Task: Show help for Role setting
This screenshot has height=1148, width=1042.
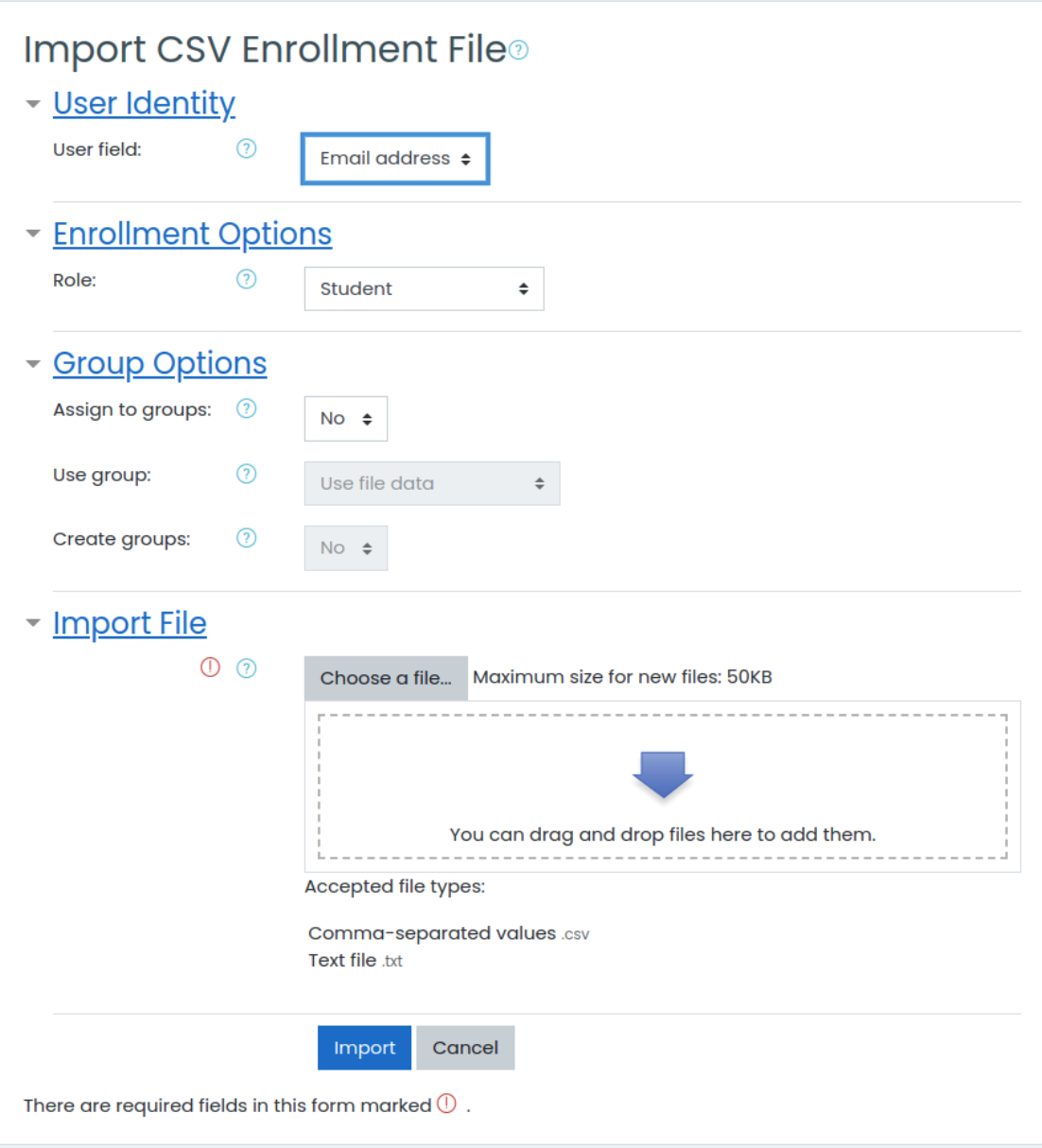Action: pyautogui.click(x=247, y=279)
